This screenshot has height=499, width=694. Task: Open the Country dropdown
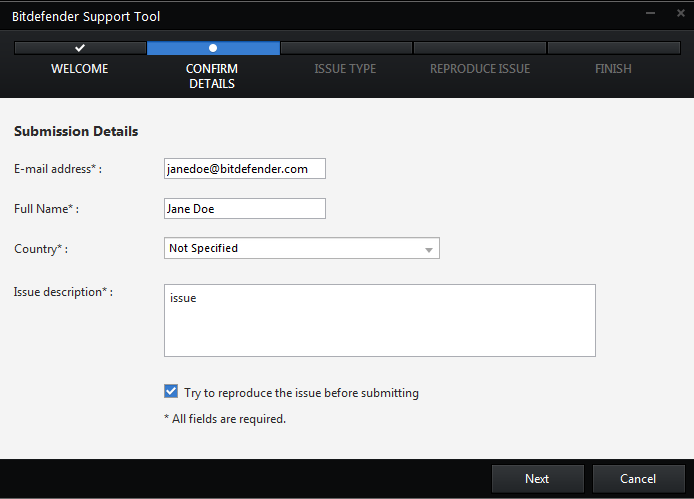coord(302,248)
